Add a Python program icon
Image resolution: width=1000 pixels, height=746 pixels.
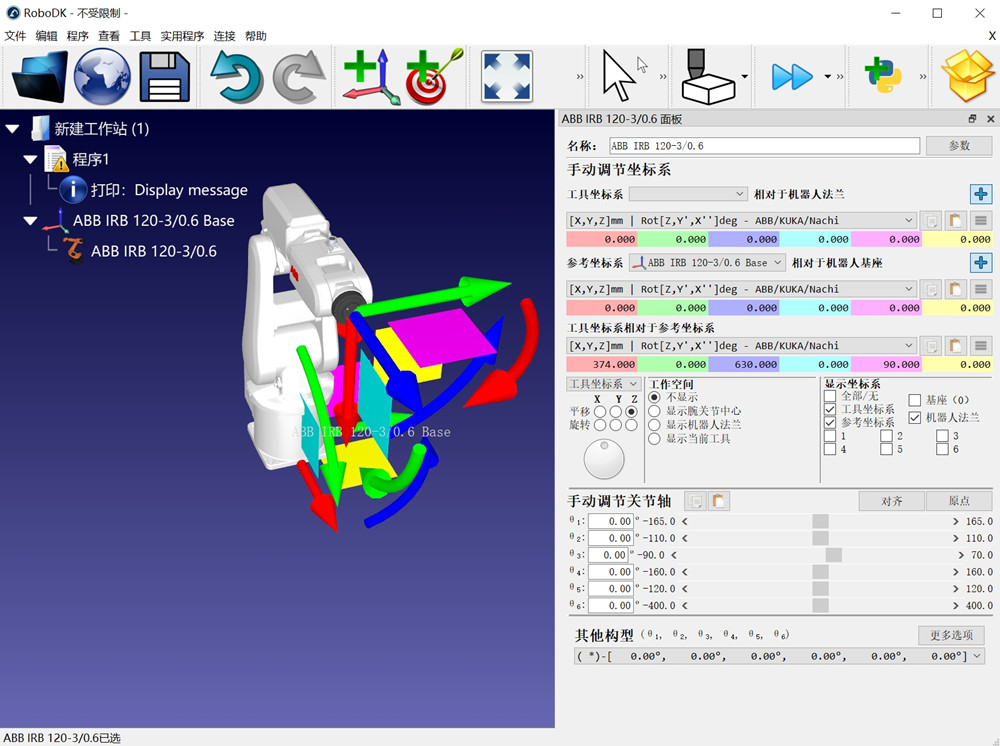[883, 75]
